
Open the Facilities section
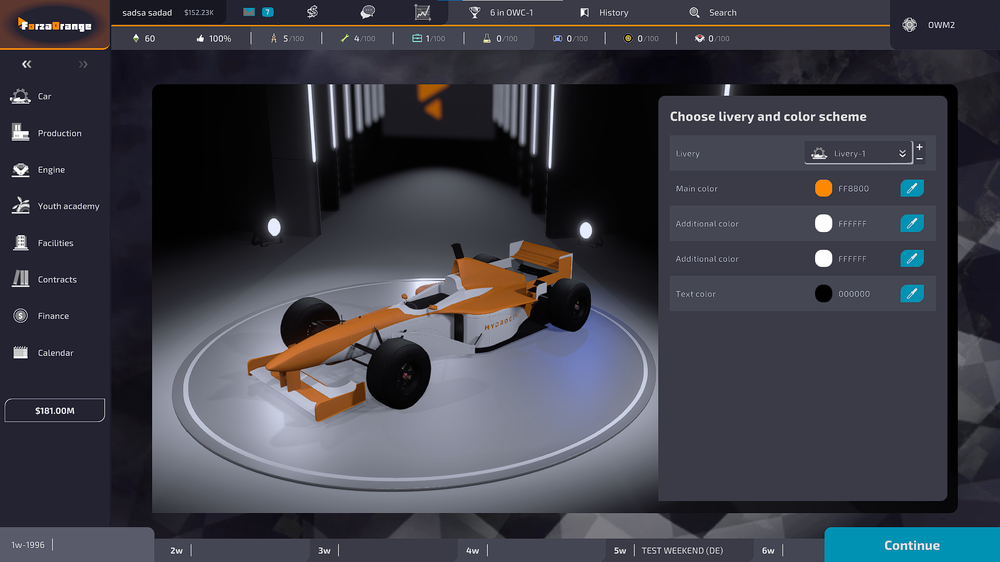coord(55,243)
